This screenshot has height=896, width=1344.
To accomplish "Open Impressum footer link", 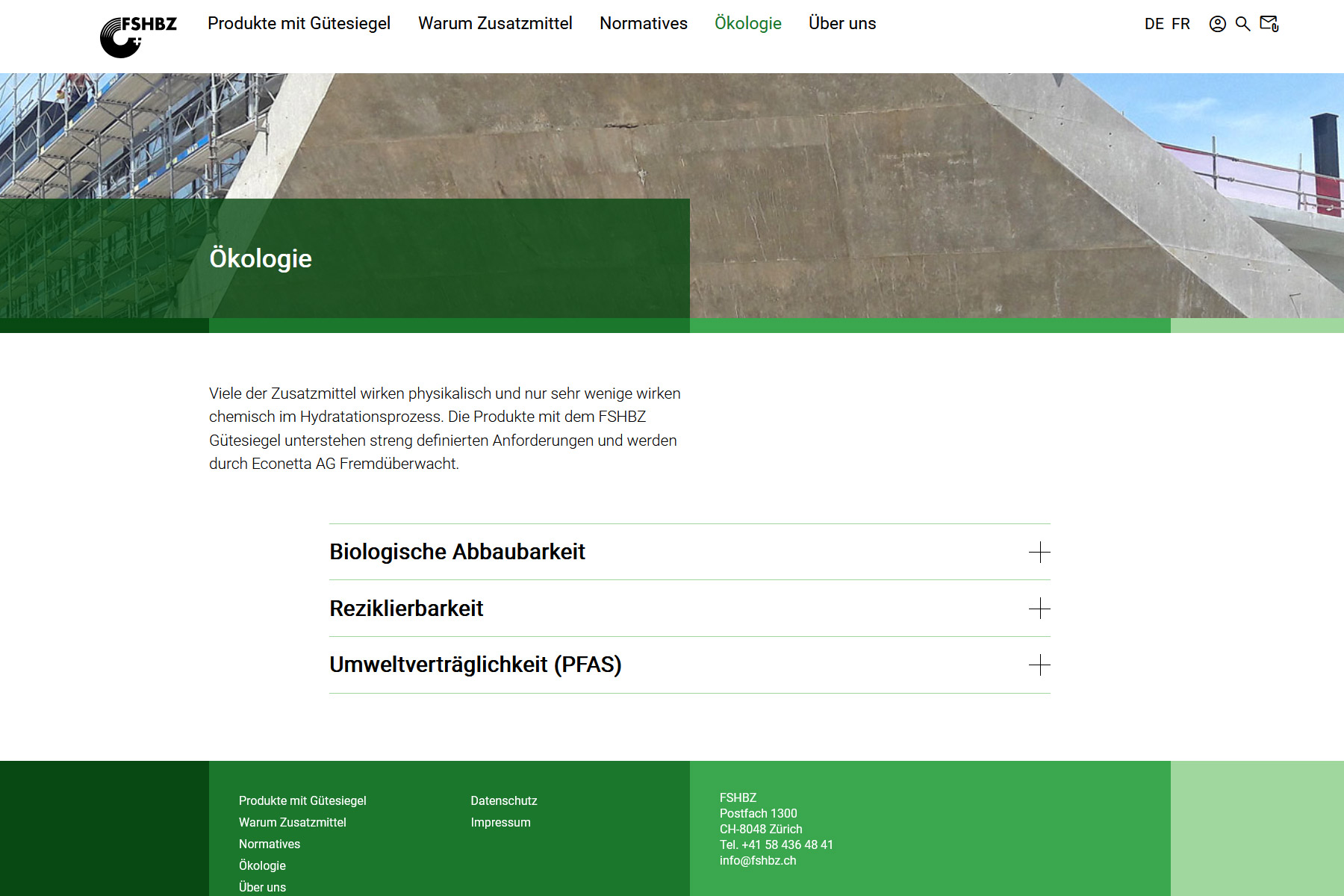I will click(500, 822).
